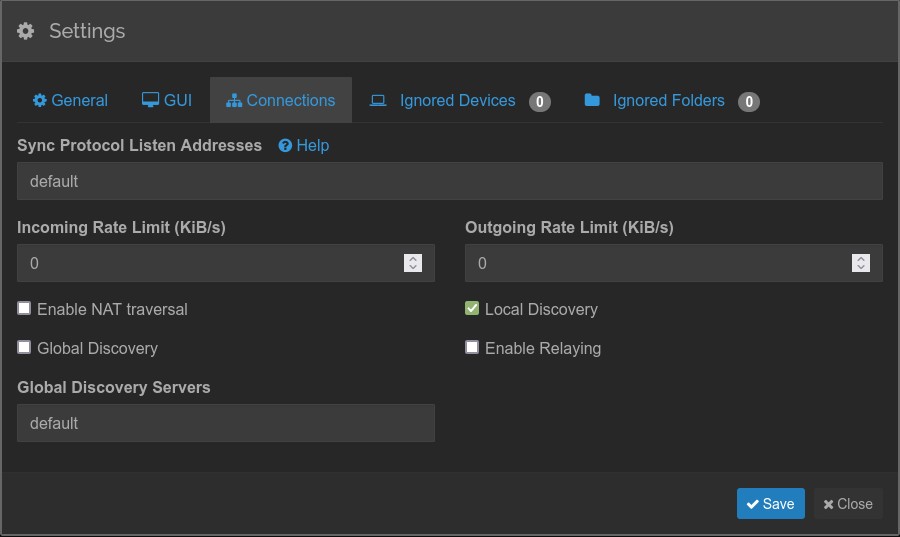Image resolution: width=900 pixels, height=537 pixels.
Task: Enable NAT traversal checkbox
Action: pos(24,308)
